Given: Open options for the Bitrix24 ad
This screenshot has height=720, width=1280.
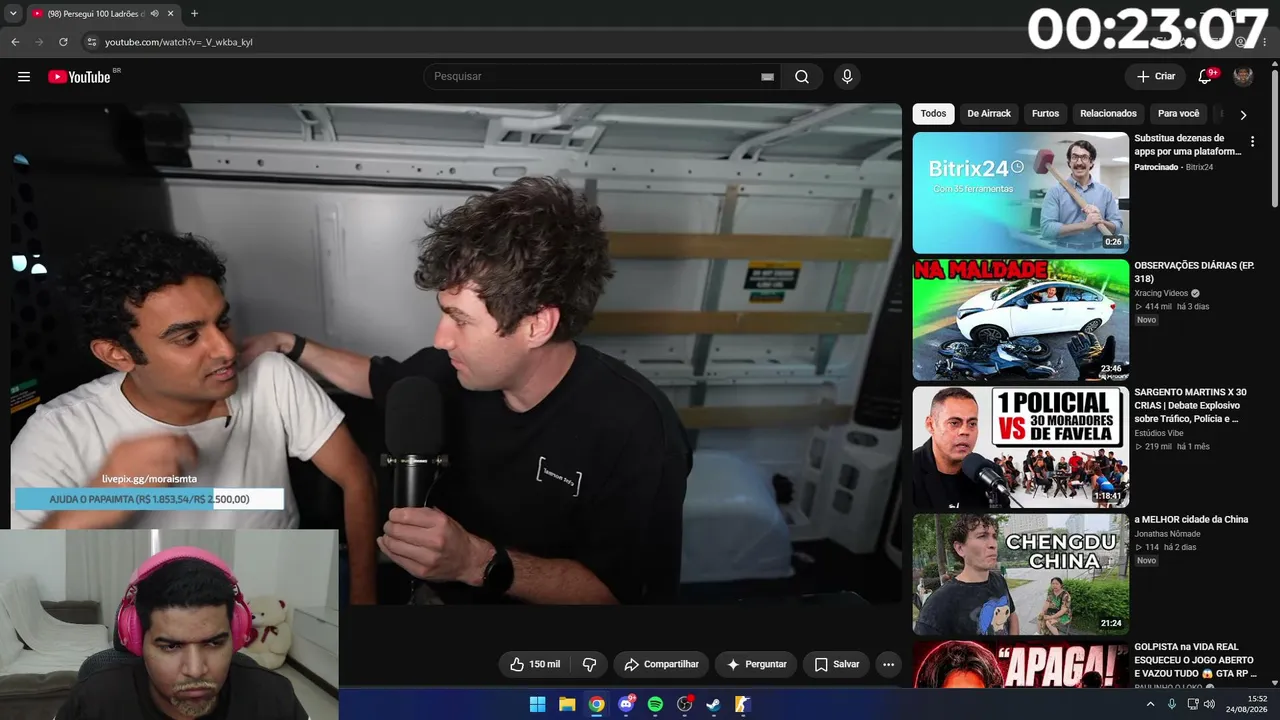Looking at the screenshot, I should [x=1252, y=142].
